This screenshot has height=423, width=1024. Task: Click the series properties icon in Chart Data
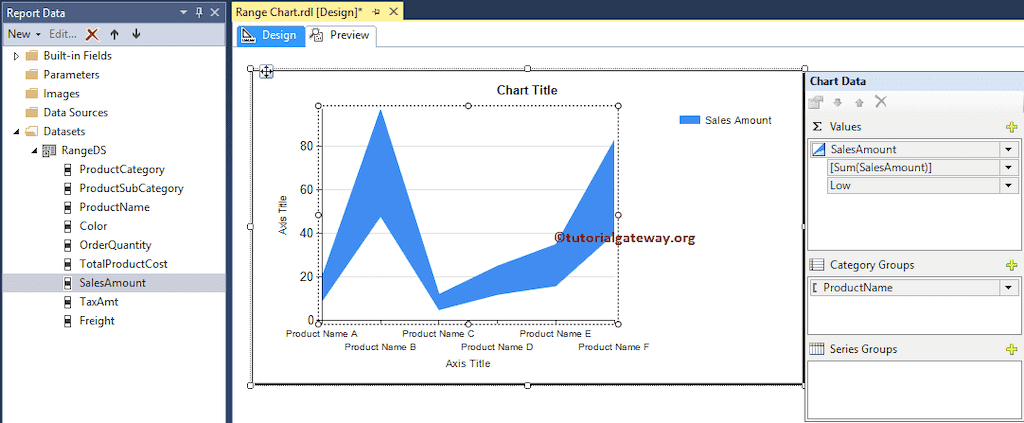[x=816, y=102]
